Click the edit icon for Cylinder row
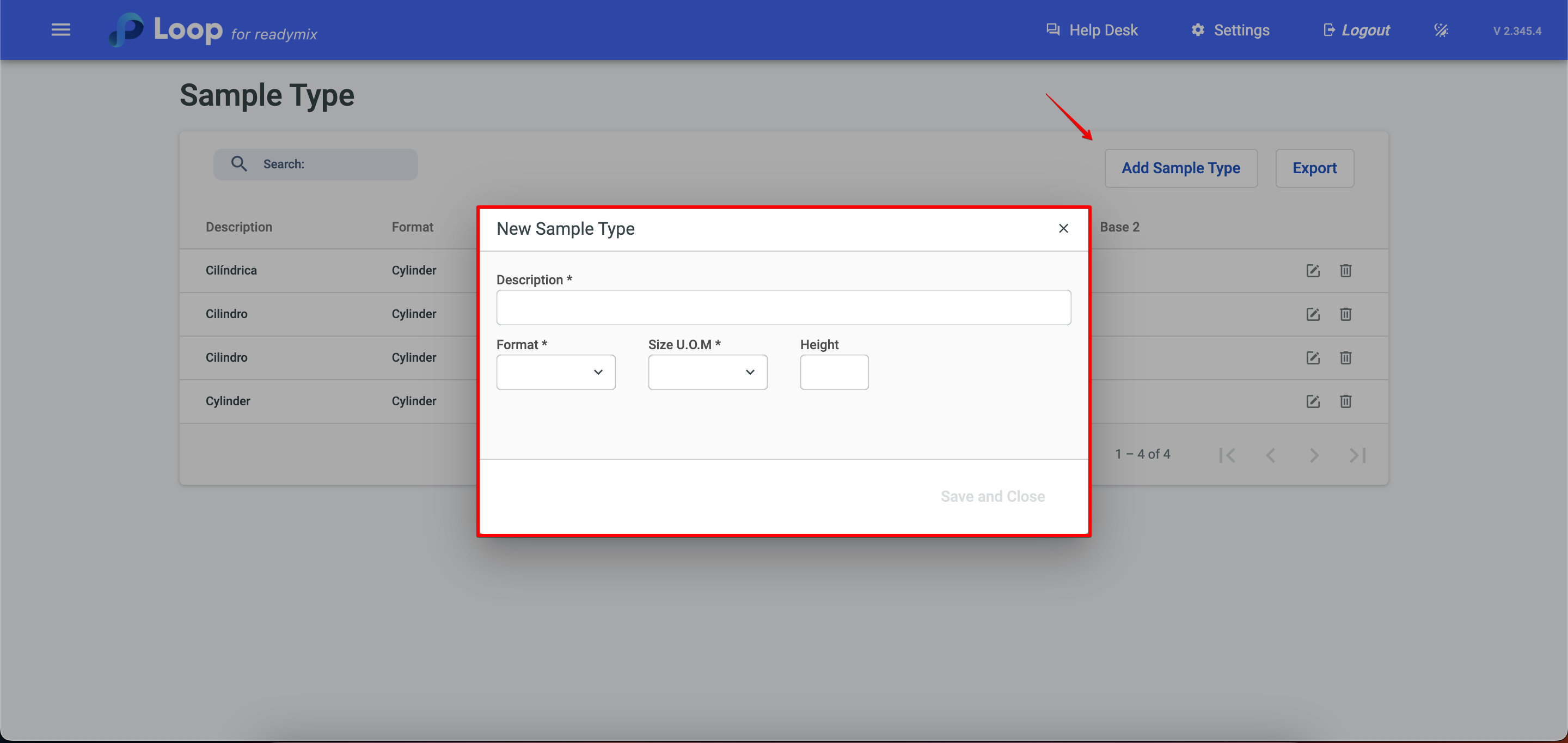 pyautogui.click(x=1312, y=401)
